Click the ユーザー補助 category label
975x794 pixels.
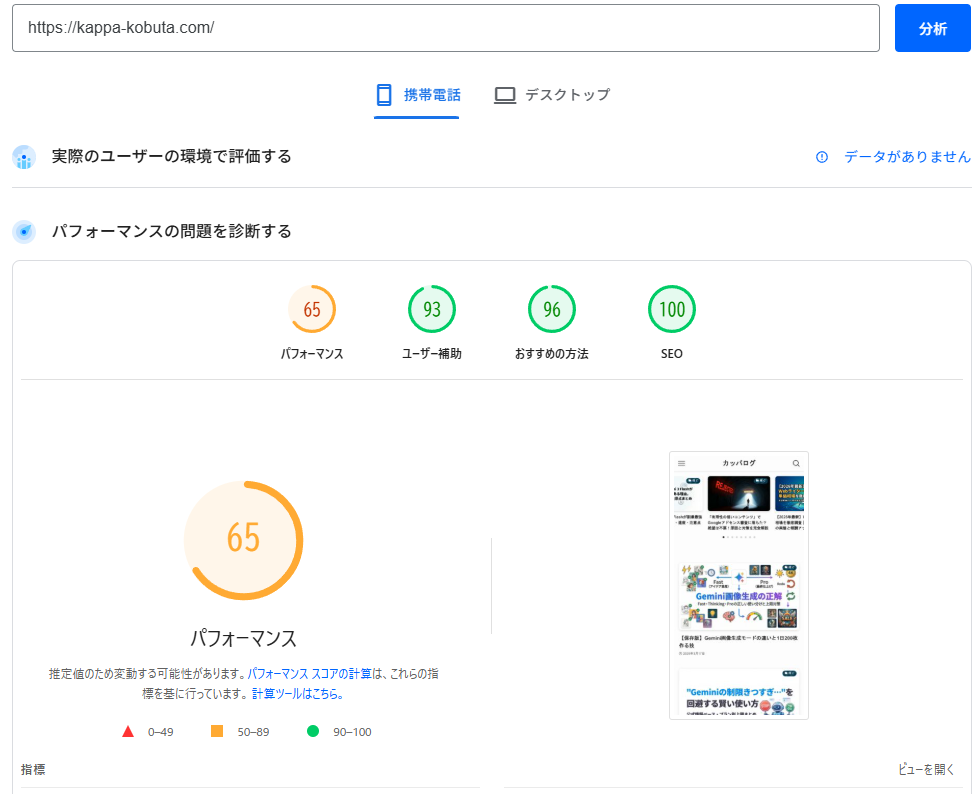(x=432, y=354)
